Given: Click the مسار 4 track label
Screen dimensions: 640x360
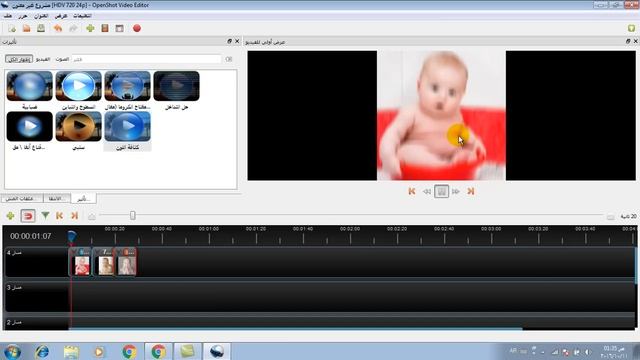Looking at the screenshot, I should click(14, 253).
